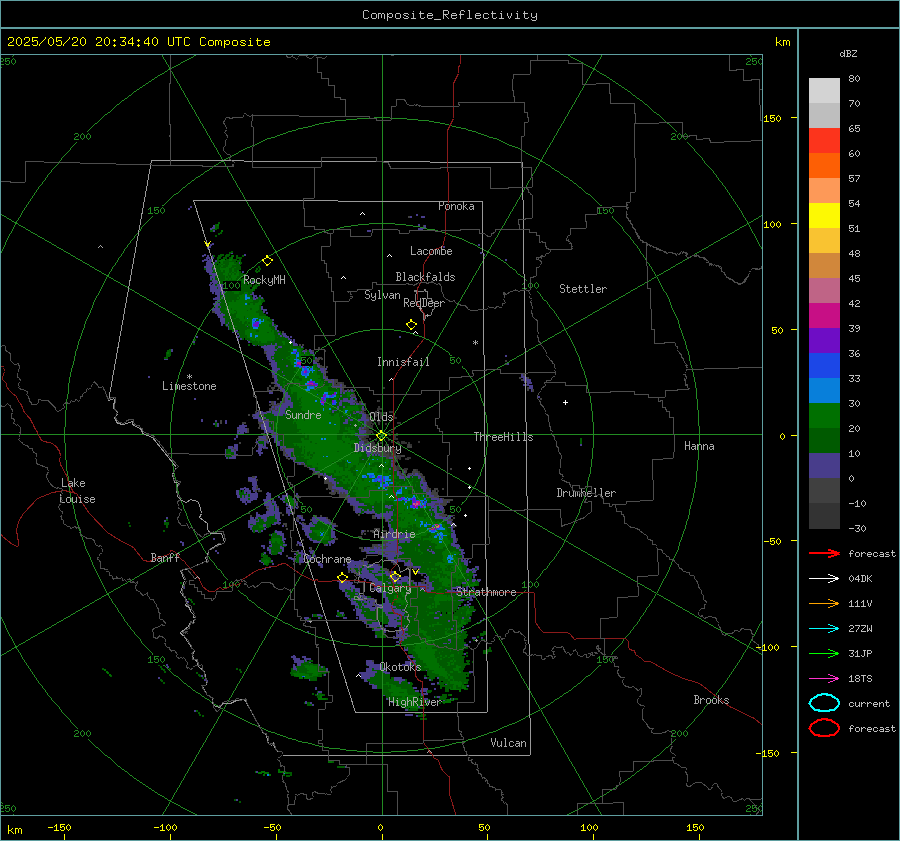
Task: Click the red forecast arrow in legend
Action: [x=824, y=553]
